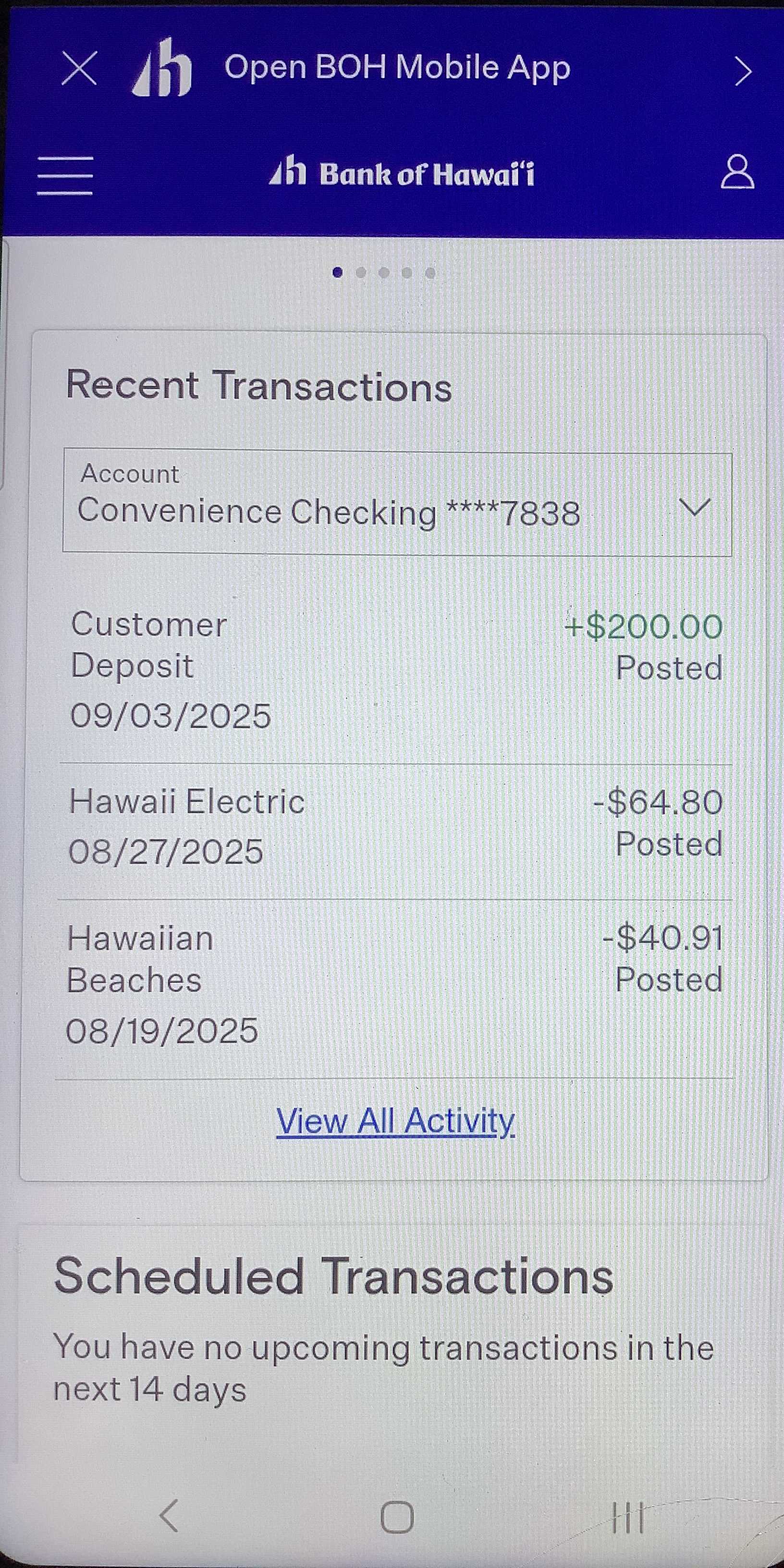Dismiss the Open BOH Mobile App banner
Image resolution: width=784 pixels, height=1568 pixels.
click(x=79, y=68)
